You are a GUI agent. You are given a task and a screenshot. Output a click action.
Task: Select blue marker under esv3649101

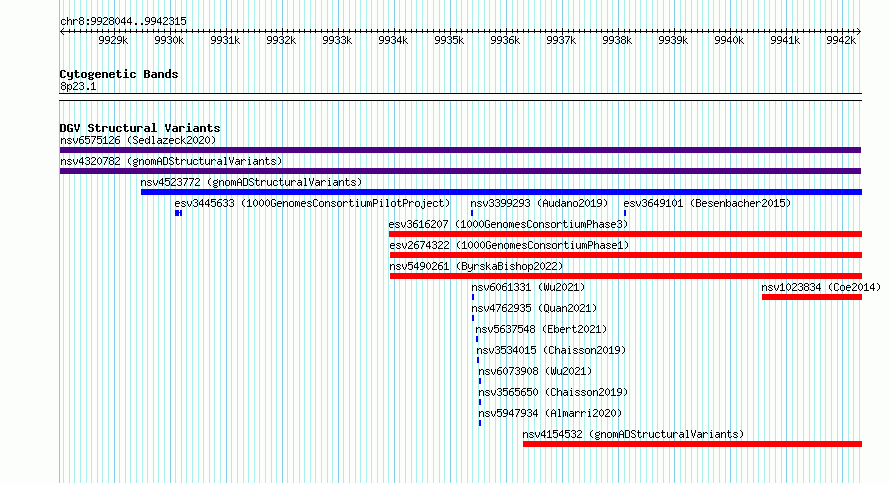click(x=625, y=213)
